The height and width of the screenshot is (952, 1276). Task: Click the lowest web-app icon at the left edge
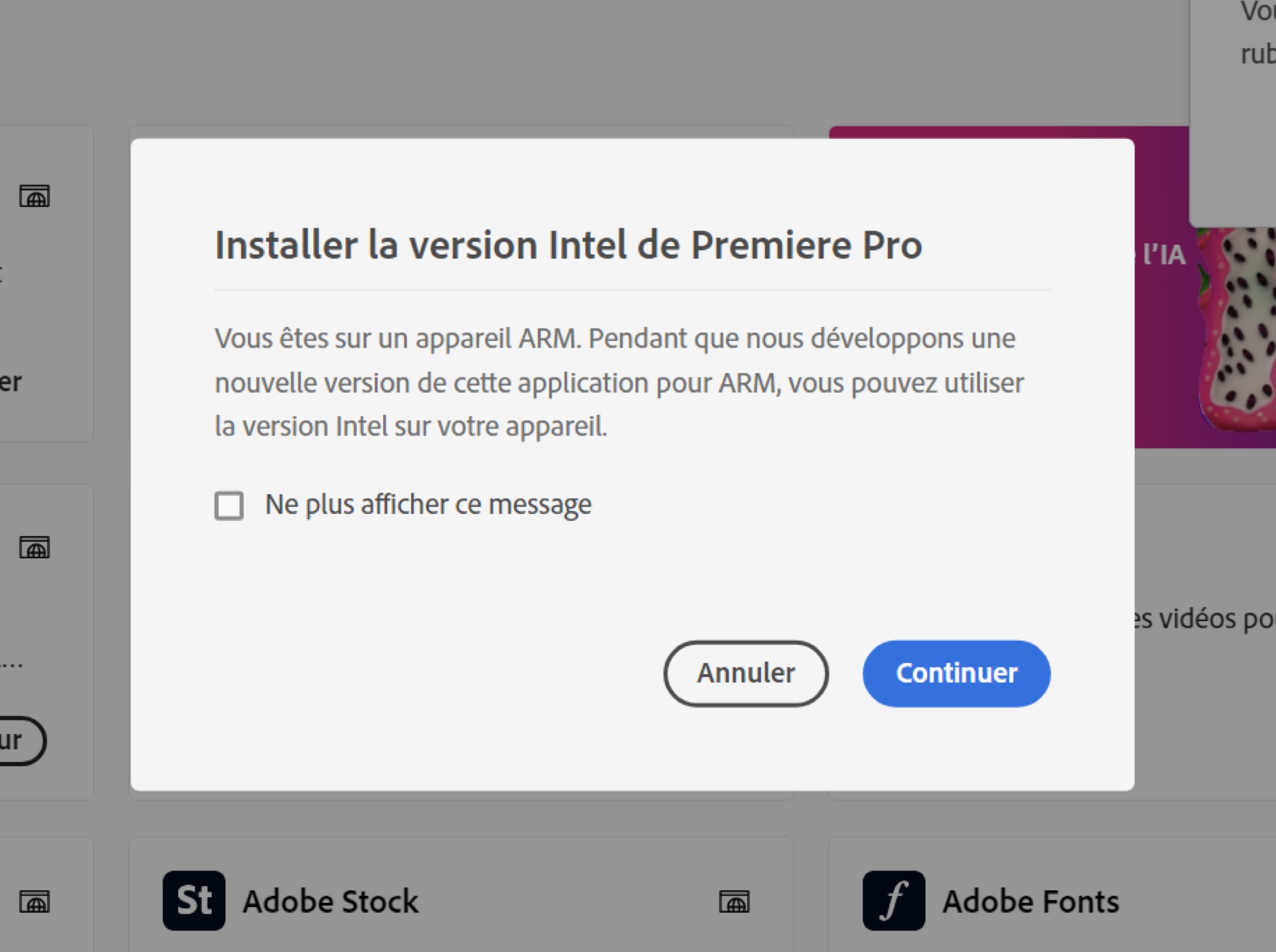34,901
